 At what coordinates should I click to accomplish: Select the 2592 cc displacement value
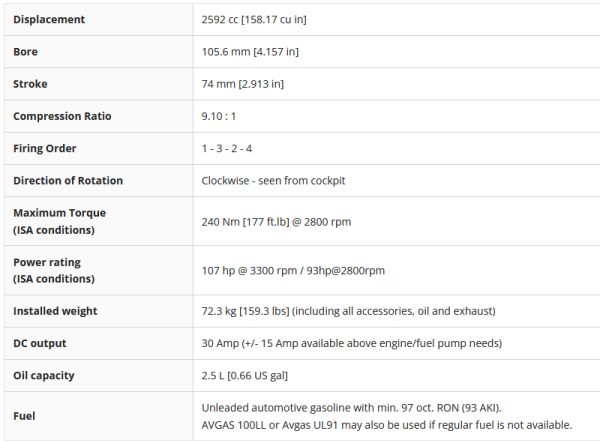click(x=254, y=20)
